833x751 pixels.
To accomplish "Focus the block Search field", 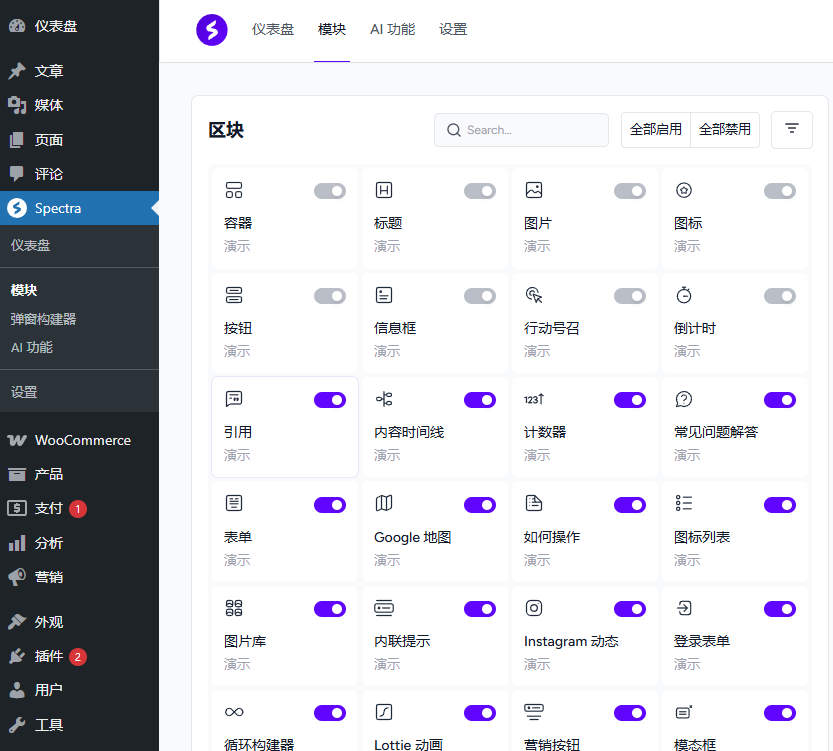I will [521, 130].
